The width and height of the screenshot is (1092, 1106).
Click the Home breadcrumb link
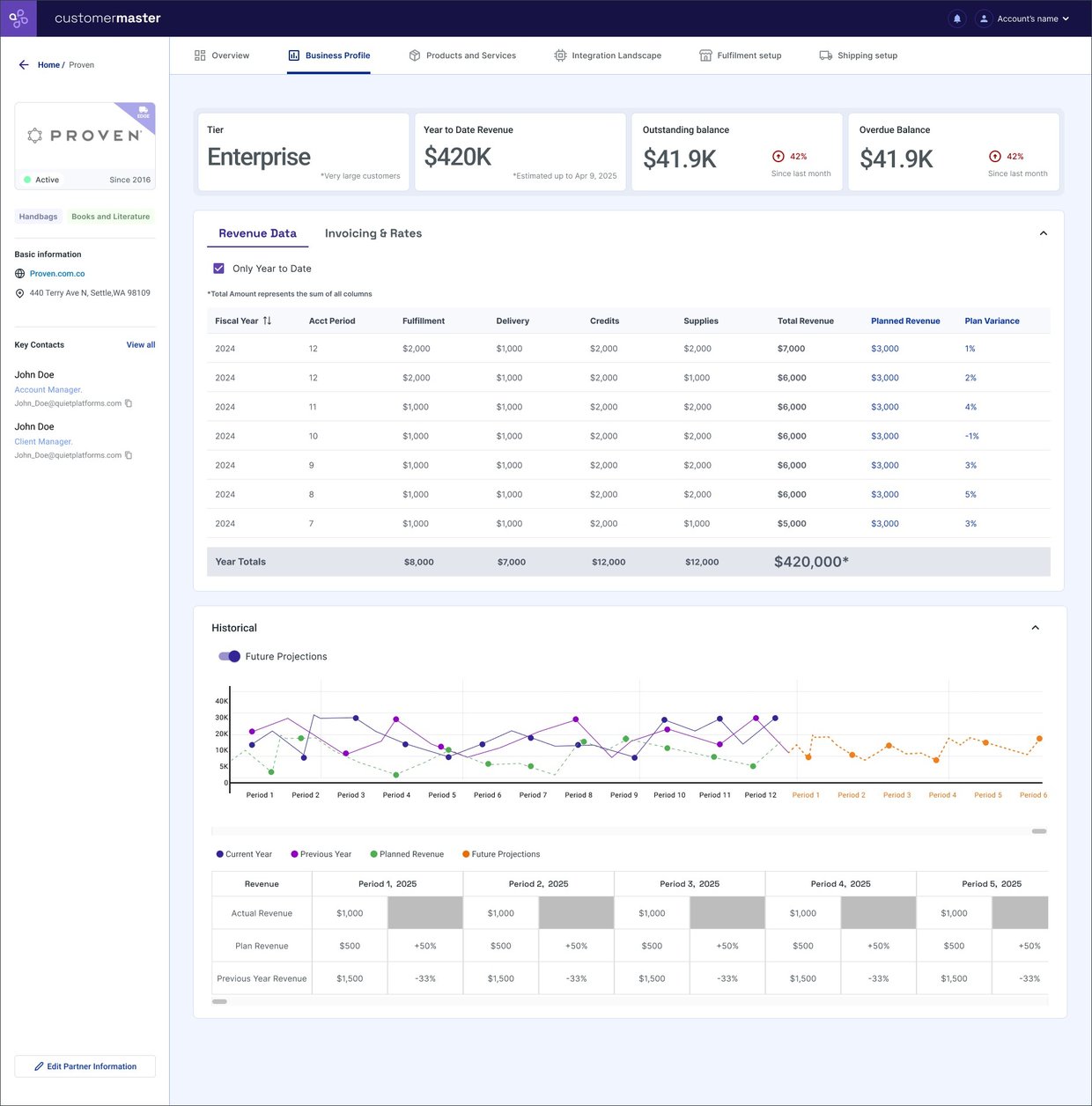48,65
